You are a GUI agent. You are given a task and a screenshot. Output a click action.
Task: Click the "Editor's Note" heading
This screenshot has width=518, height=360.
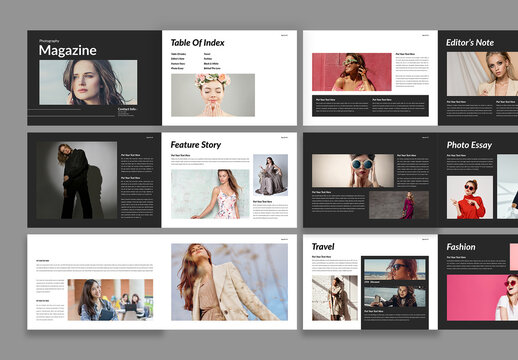point(470,43)
